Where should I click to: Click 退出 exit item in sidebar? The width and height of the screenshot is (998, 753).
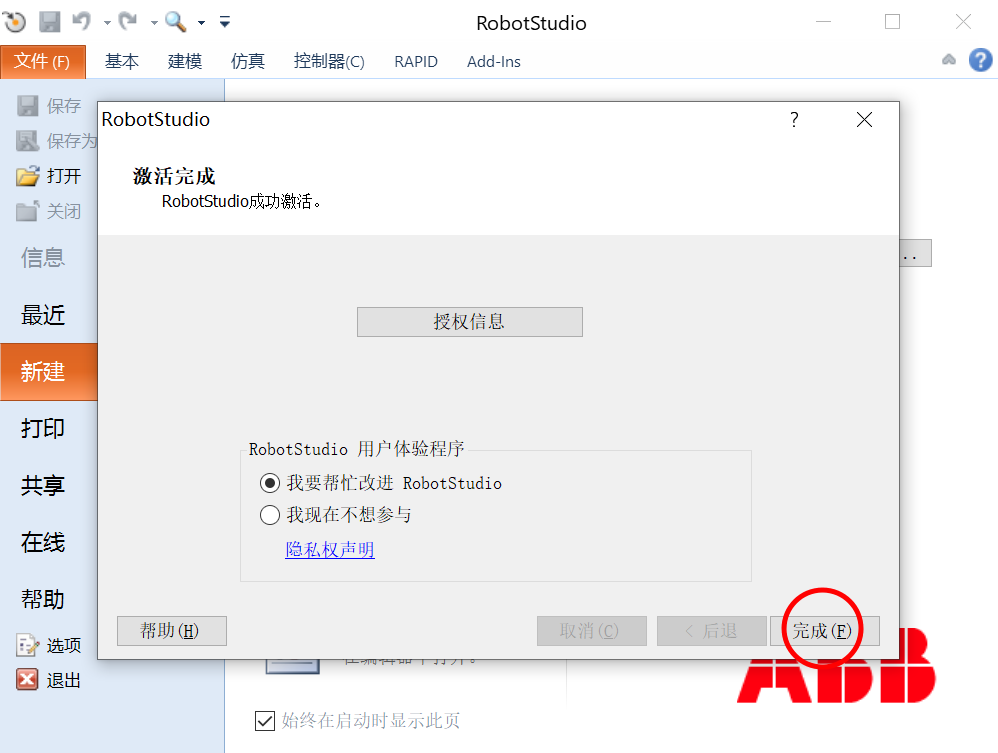click(x=49, y=680)
